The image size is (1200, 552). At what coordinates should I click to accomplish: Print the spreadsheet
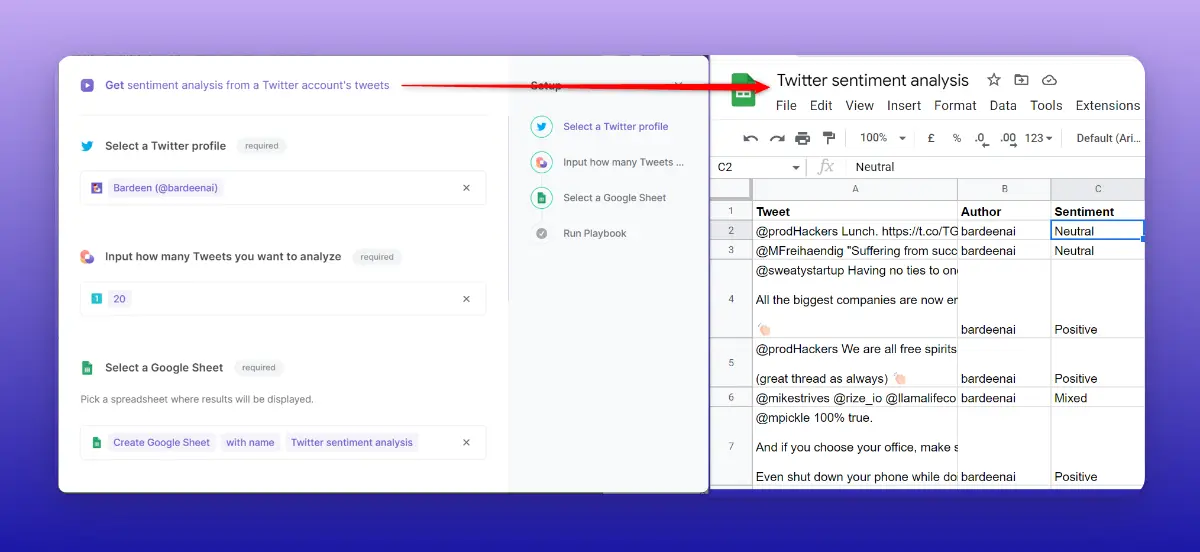[803, 138]
